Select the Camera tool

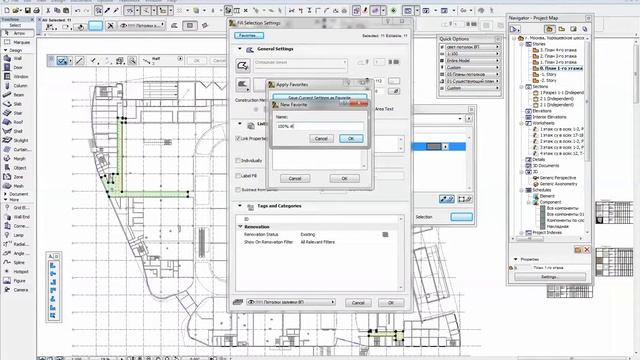coord(17,290)
